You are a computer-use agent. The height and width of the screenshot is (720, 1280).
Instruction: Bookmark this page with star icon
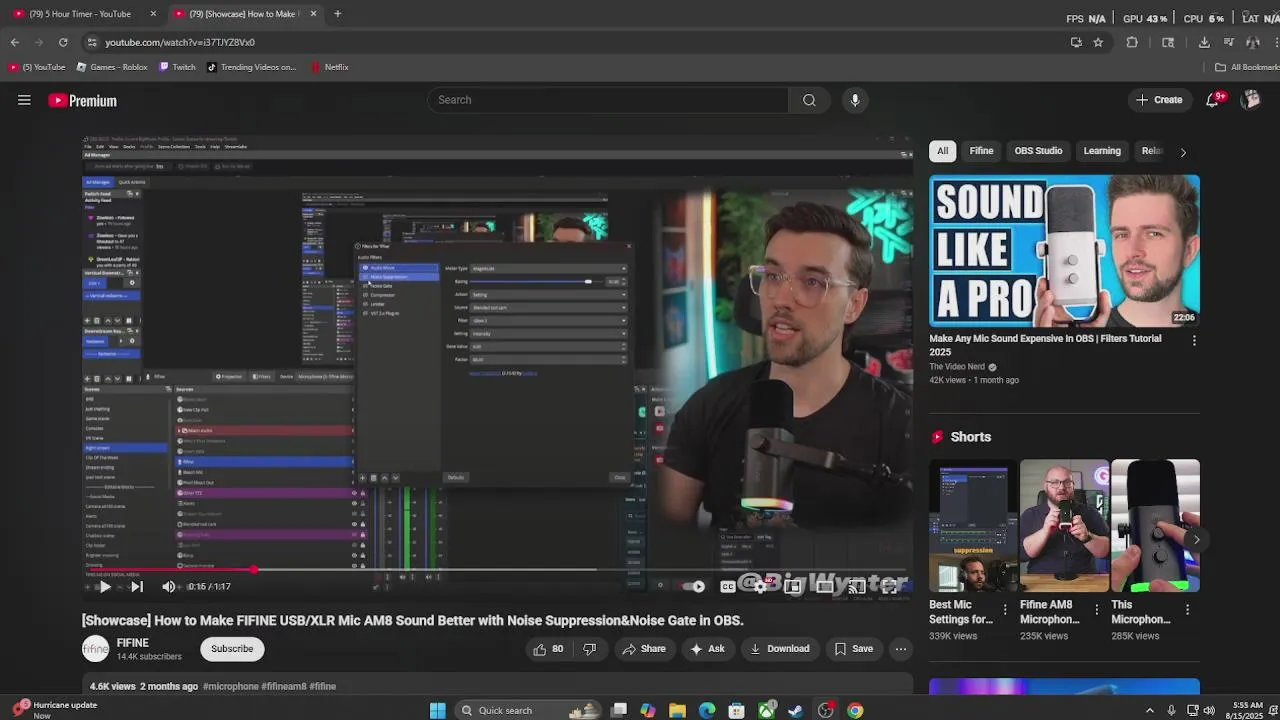(1098, 42)
